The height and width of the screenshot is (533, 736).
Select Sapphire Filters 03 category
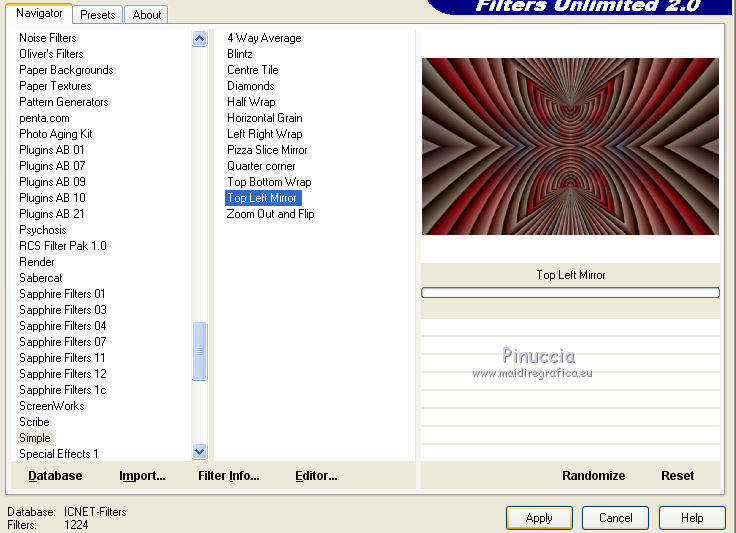click(x=63, y=310)
